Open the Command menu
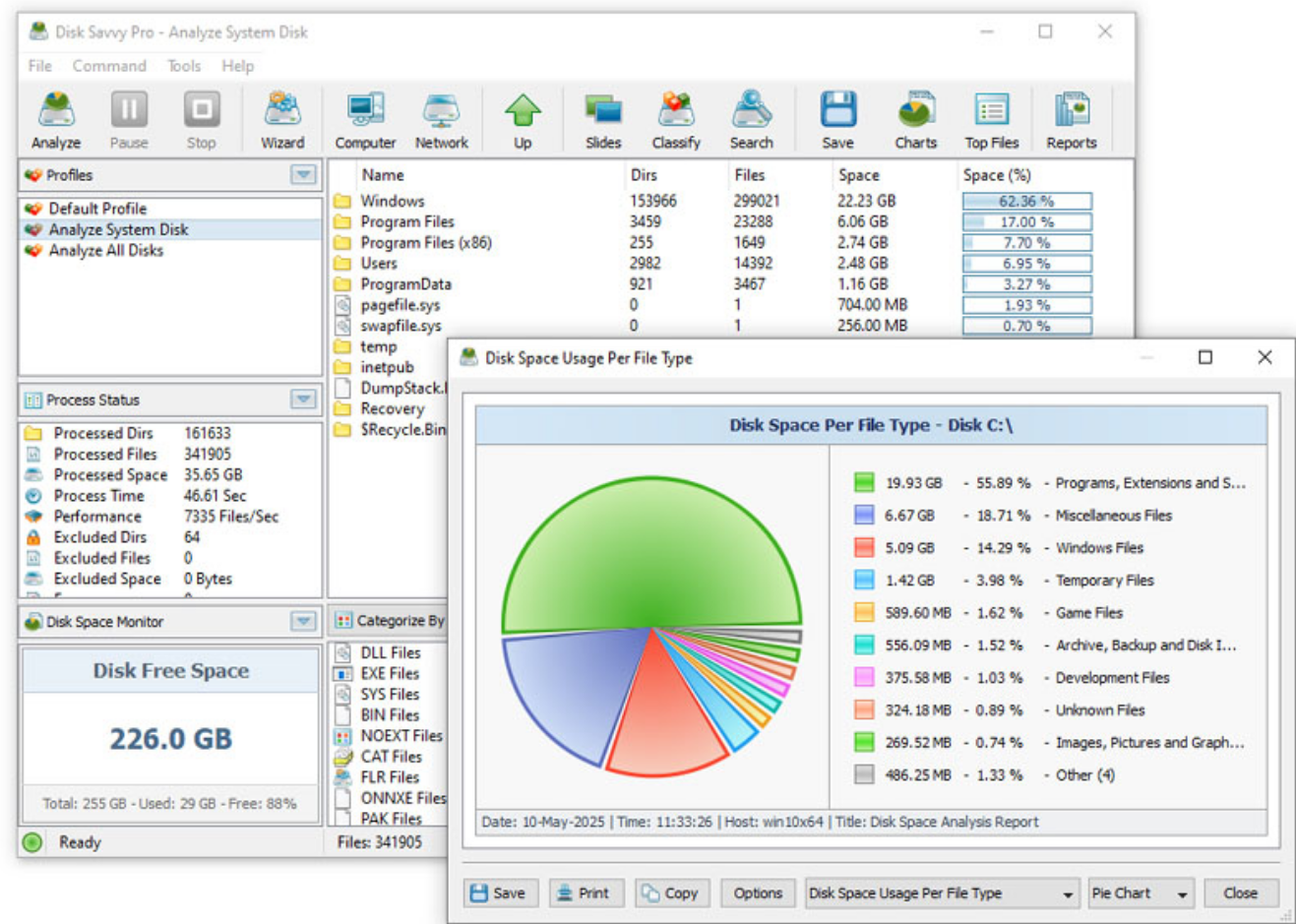 pyautogui.click(x=108, y=66)
